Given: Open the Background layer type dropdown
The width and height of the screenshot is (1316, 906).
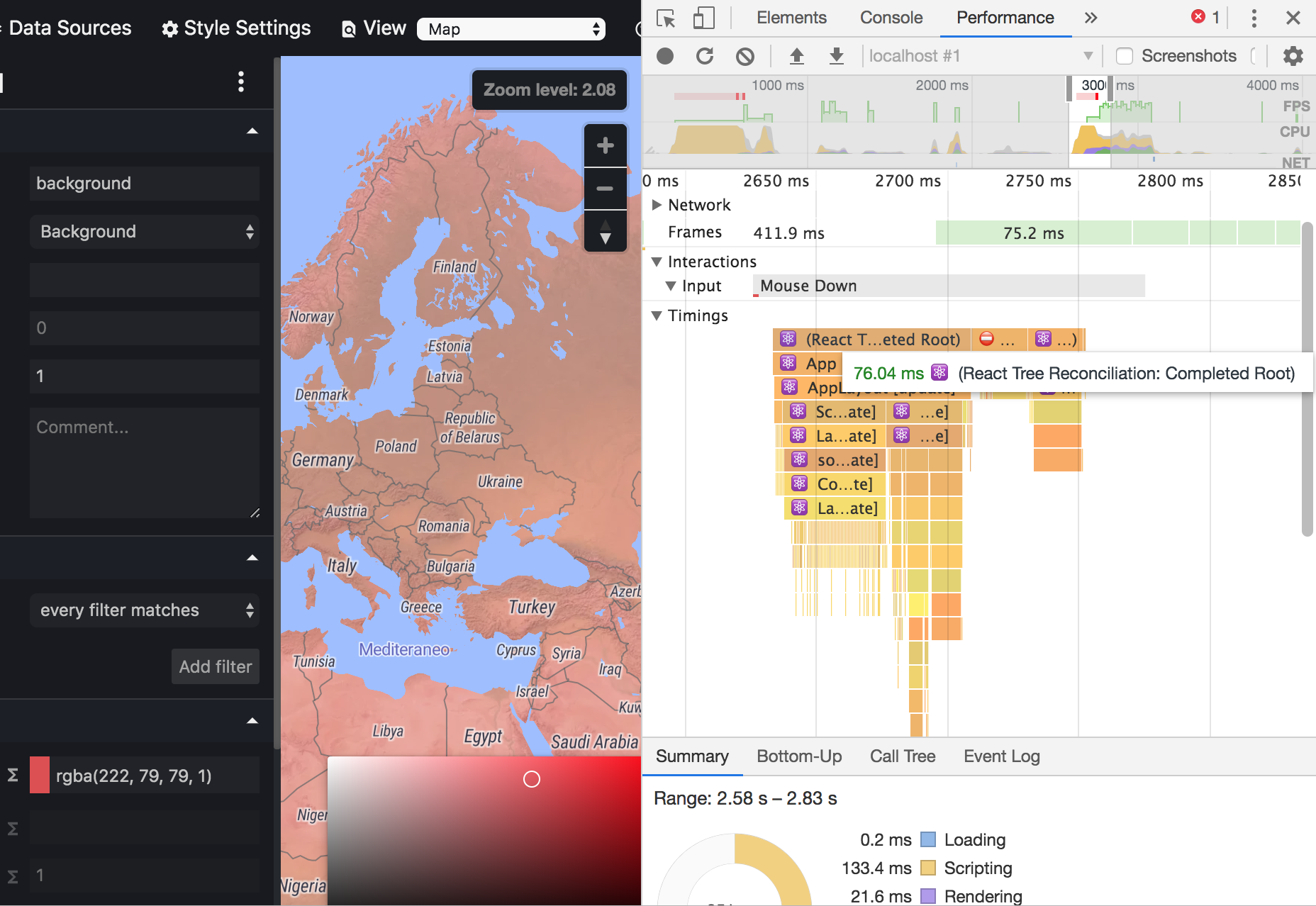Looking at the screenshot, I should pyautogui.click(x=145, y=232).
